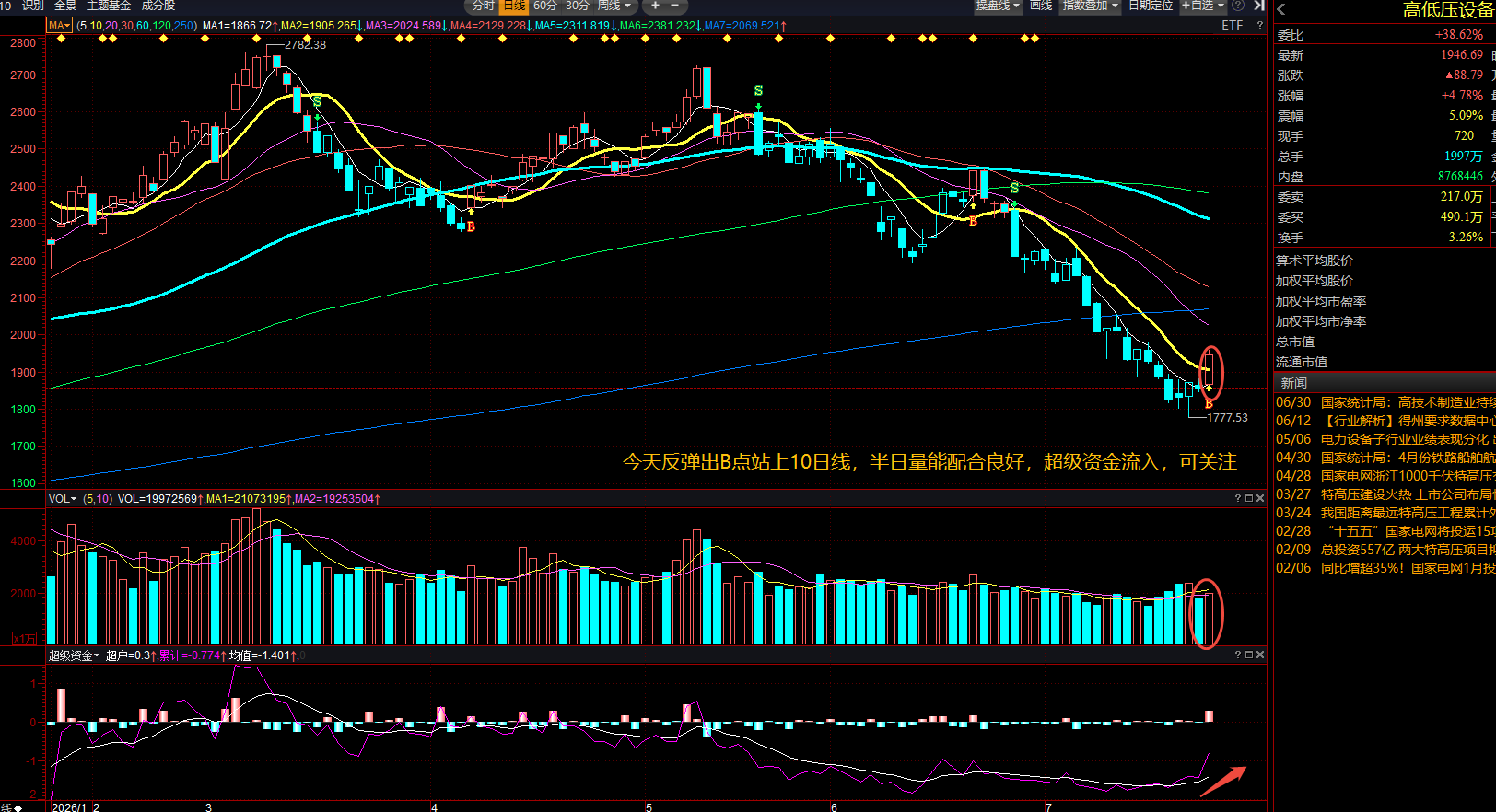Expand the 周线 period dropdown
This screenshot has height=812, width=1496.
tap(614, 6)
